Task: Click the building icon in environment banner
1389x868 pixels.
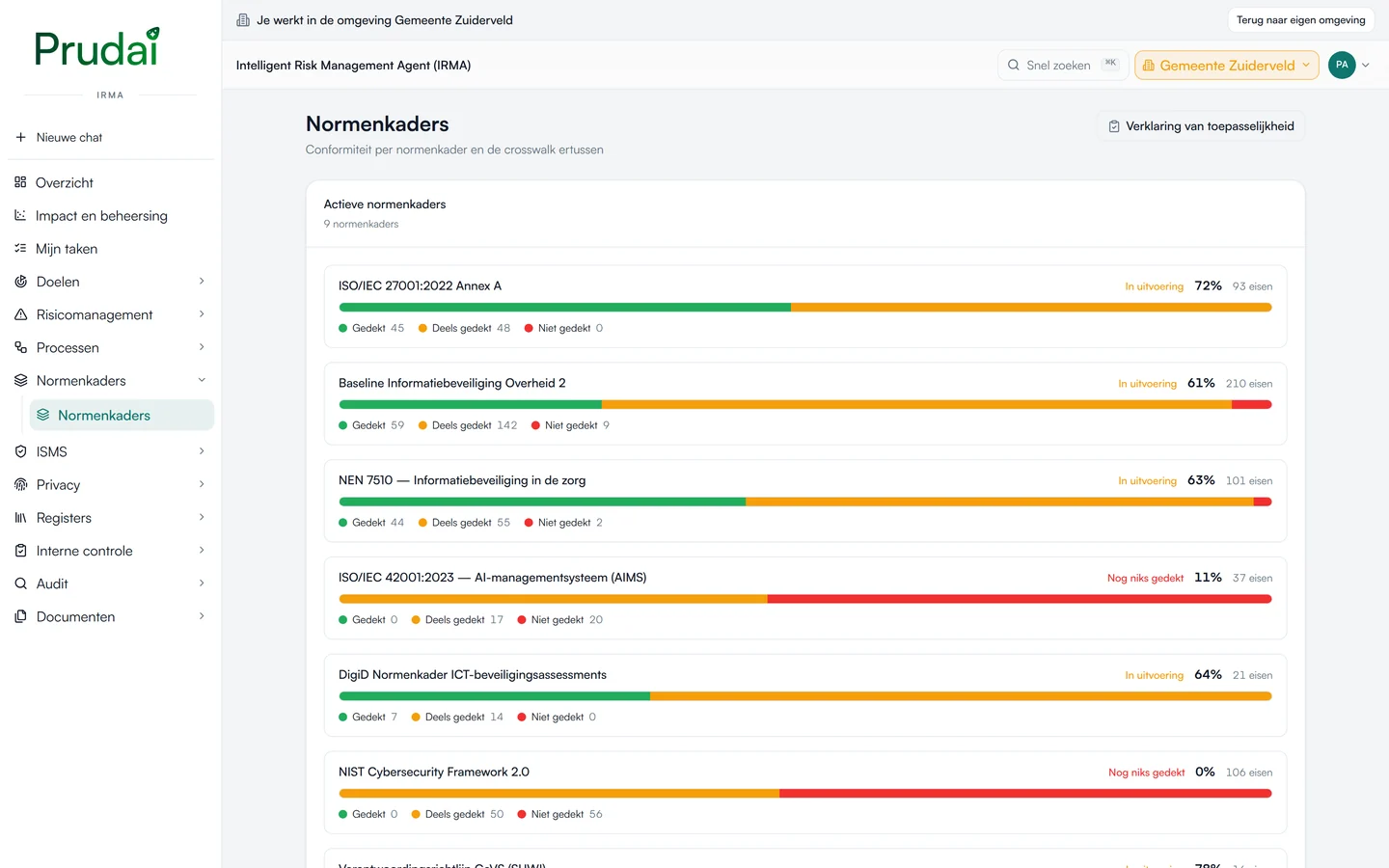Action: 243,20
